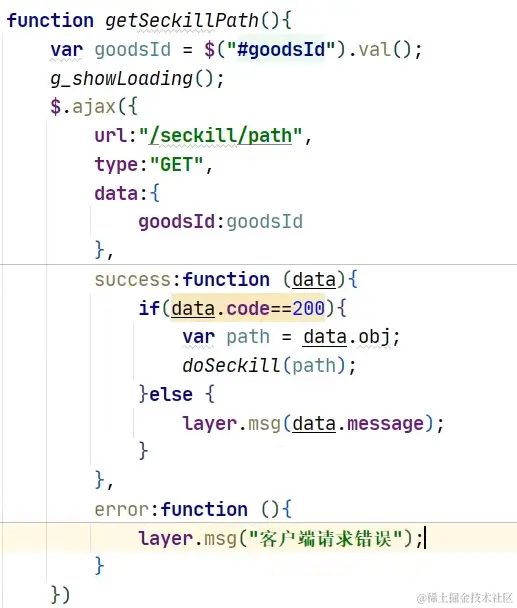The height and width of the screenshot is (608, 517).
Task: Click the var path declaration
Action: tap(226, 337)
